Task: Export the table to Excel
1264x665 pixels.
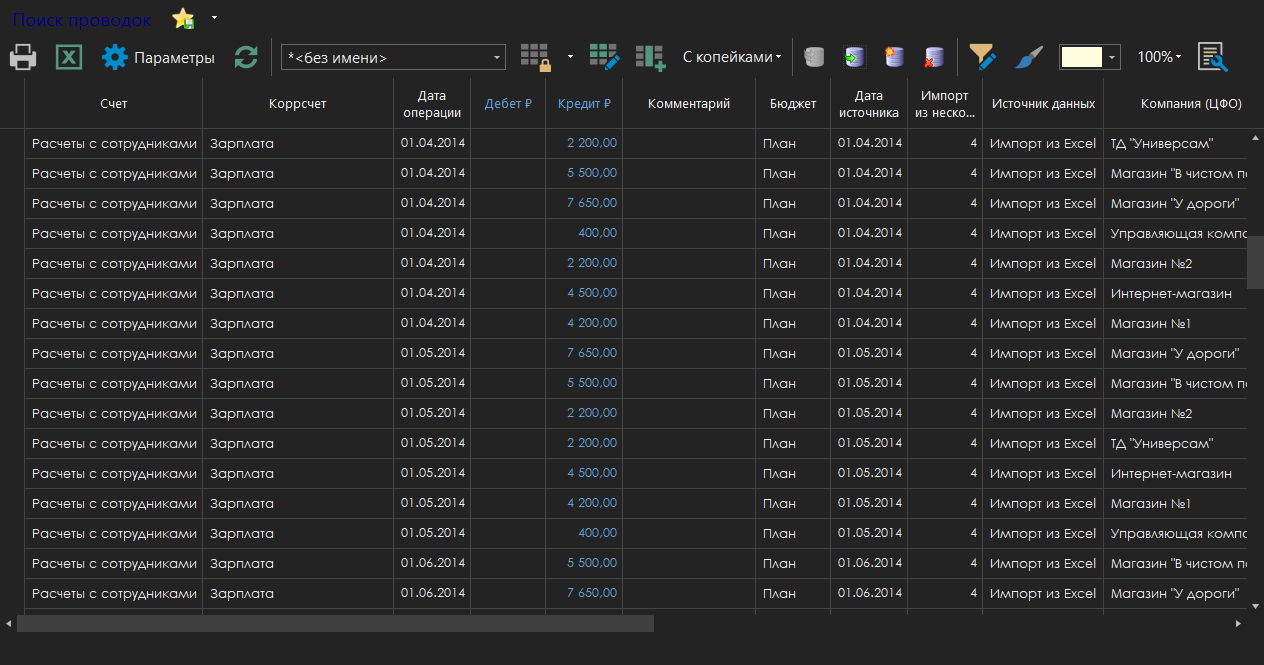Action: point(68,58)
